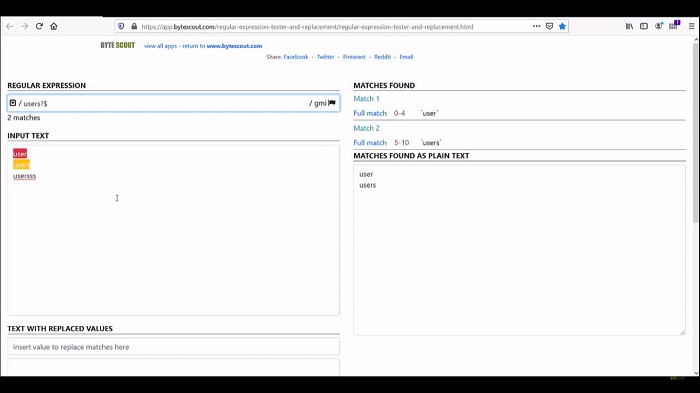The image size is (700, 393).
Task: Click the page vertical scrollbar
Action: pos(696,134)
